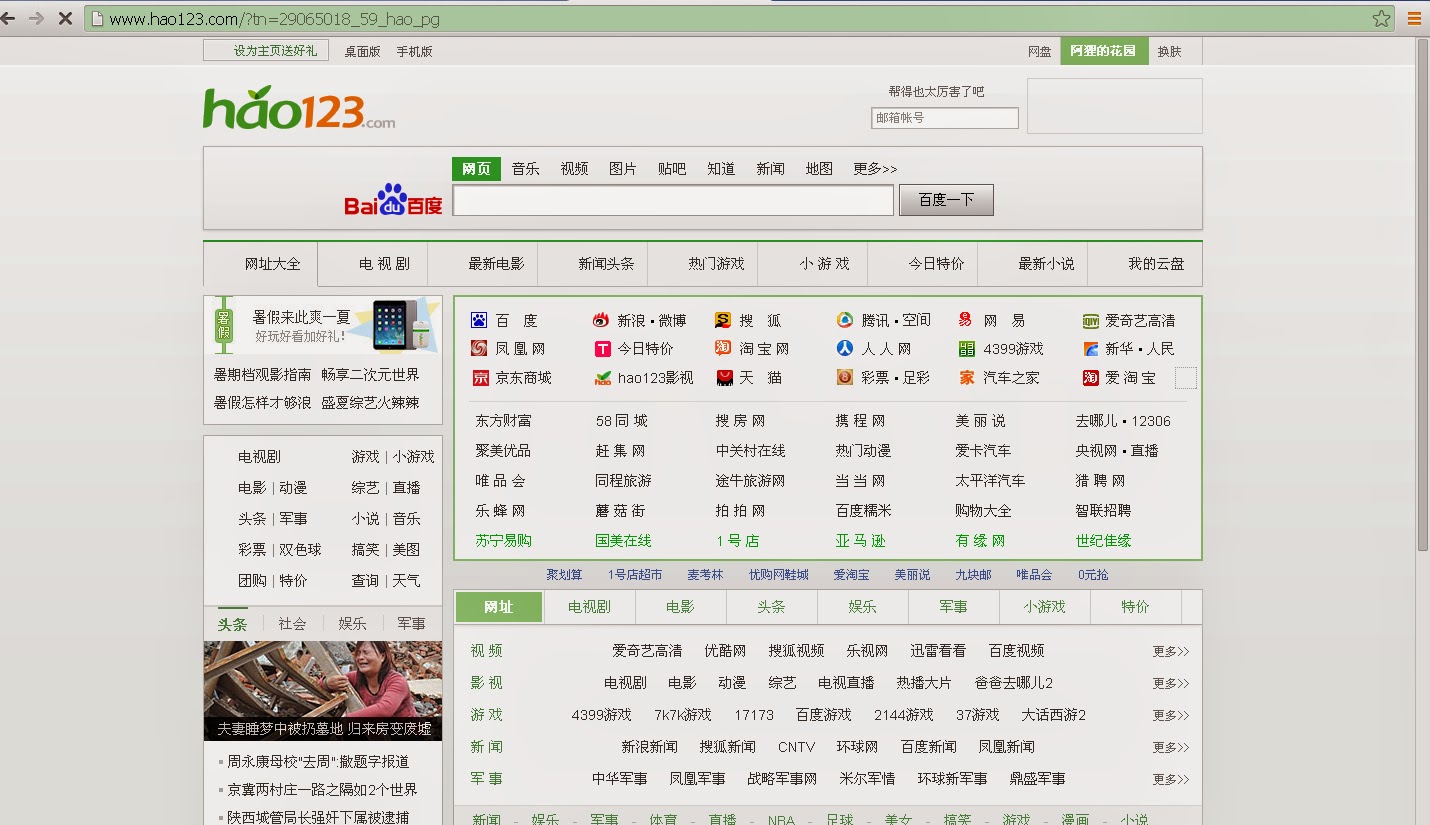
Task: Open the 中华军事 link
Action: click(x=620, y=779)
